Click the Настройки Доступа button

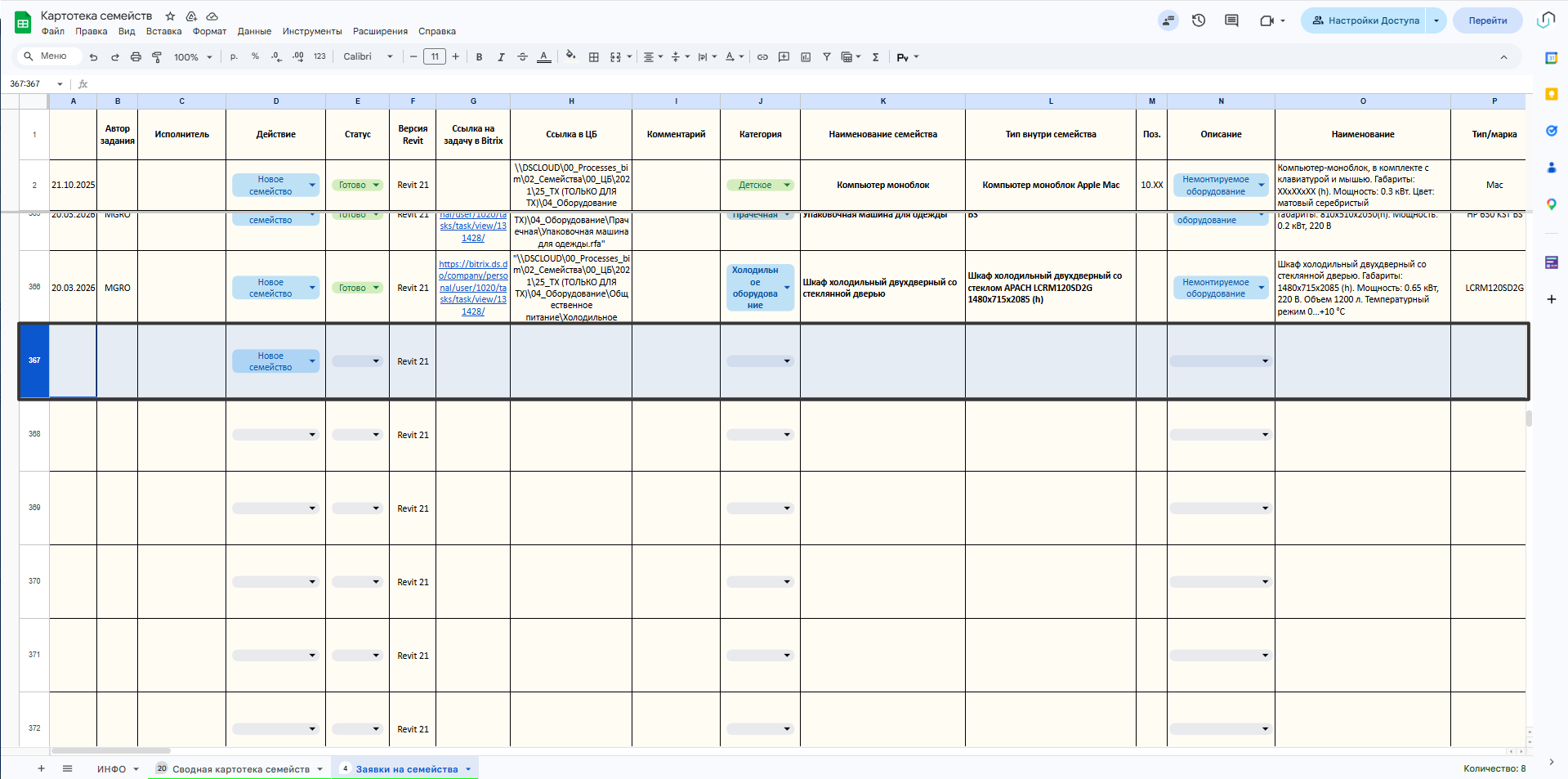[1365, 20]
